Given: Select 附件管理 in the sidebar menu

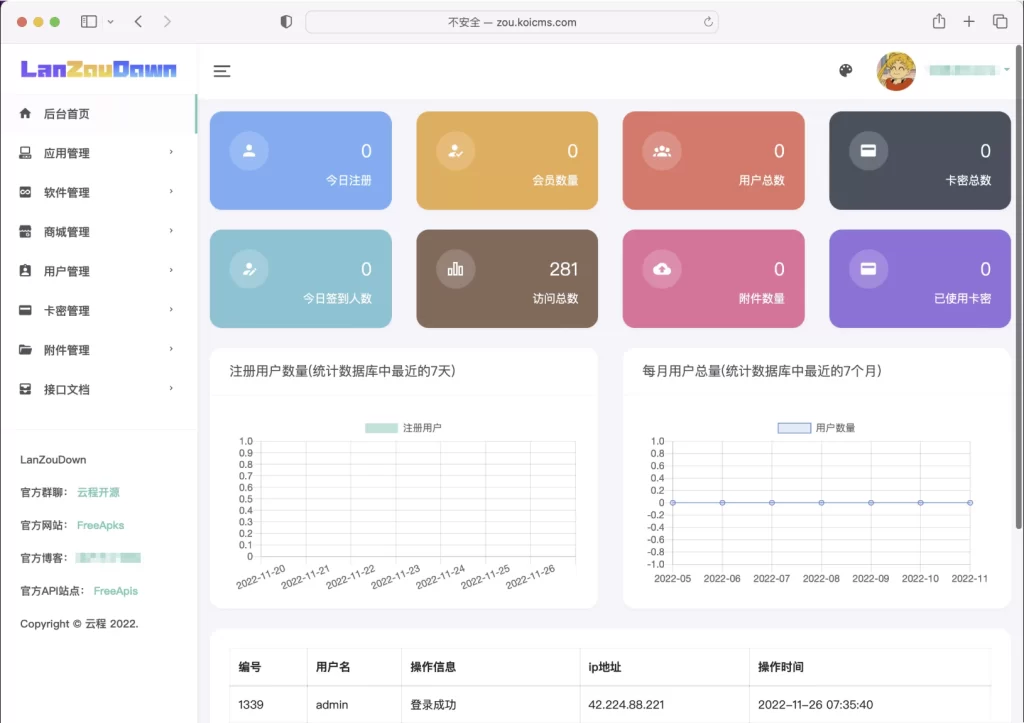Looking at the screenshot, I should click(24, 350).
